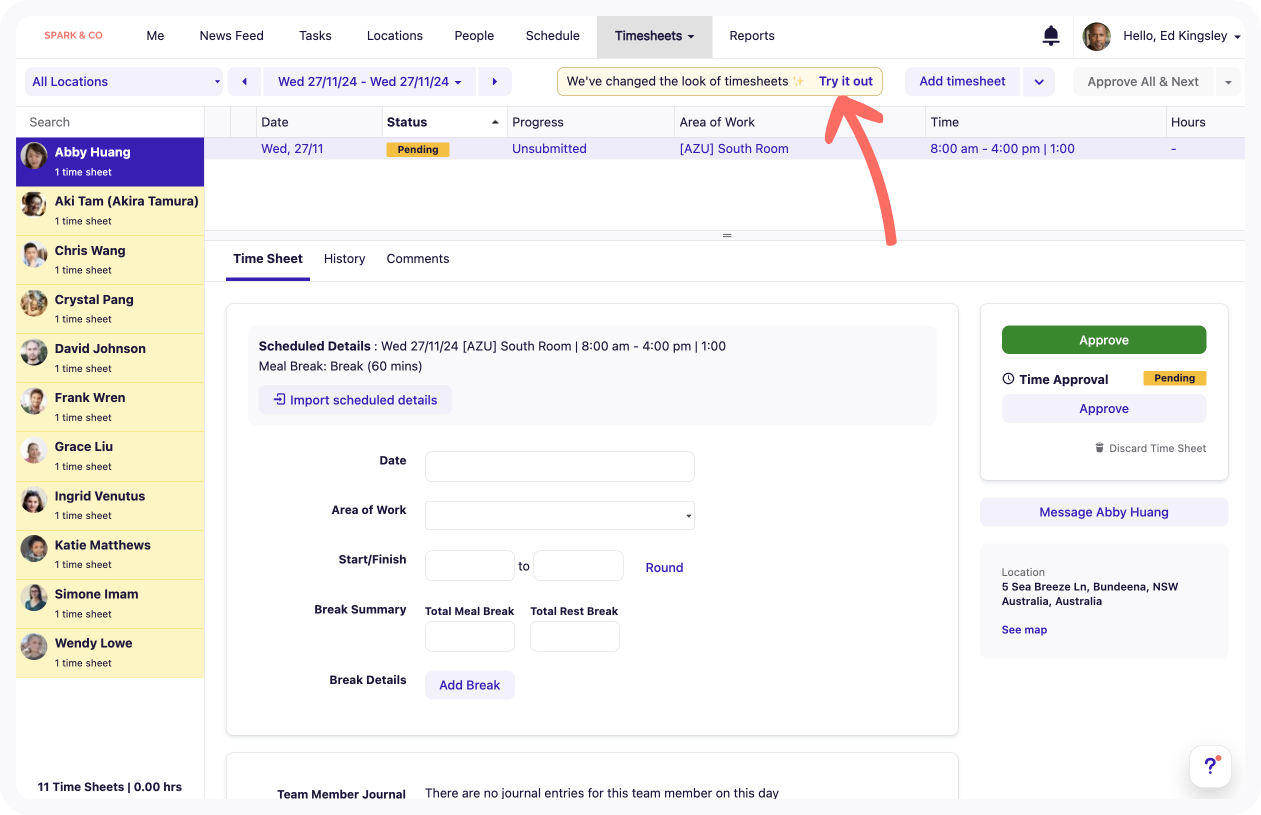Expand the Add timesheet chevron menu
This screenshot has height=815, width=1261.
[x=1039, y=82]
